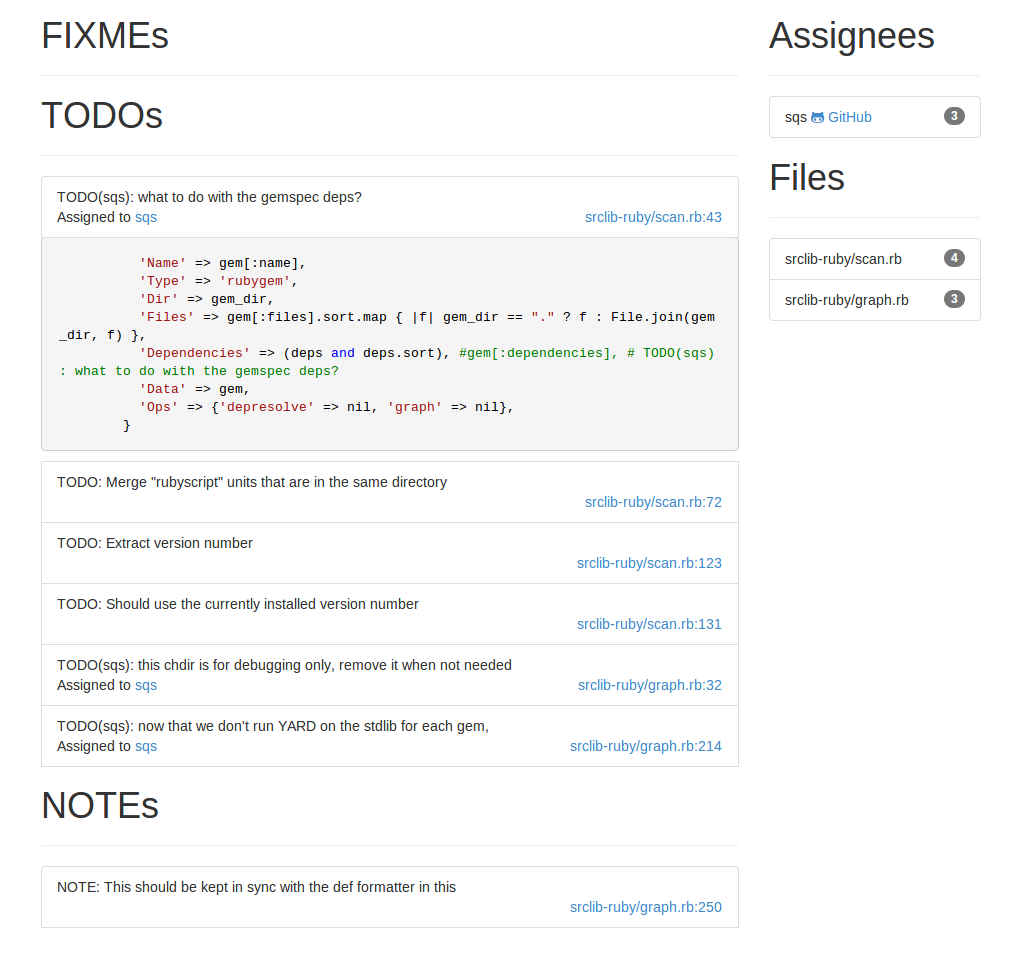This screenshot has width=1023, height=963.
Task: Select srclib-ruby/graph.rb in Files list
Action: pyautogui.click(x=875, y=300)
